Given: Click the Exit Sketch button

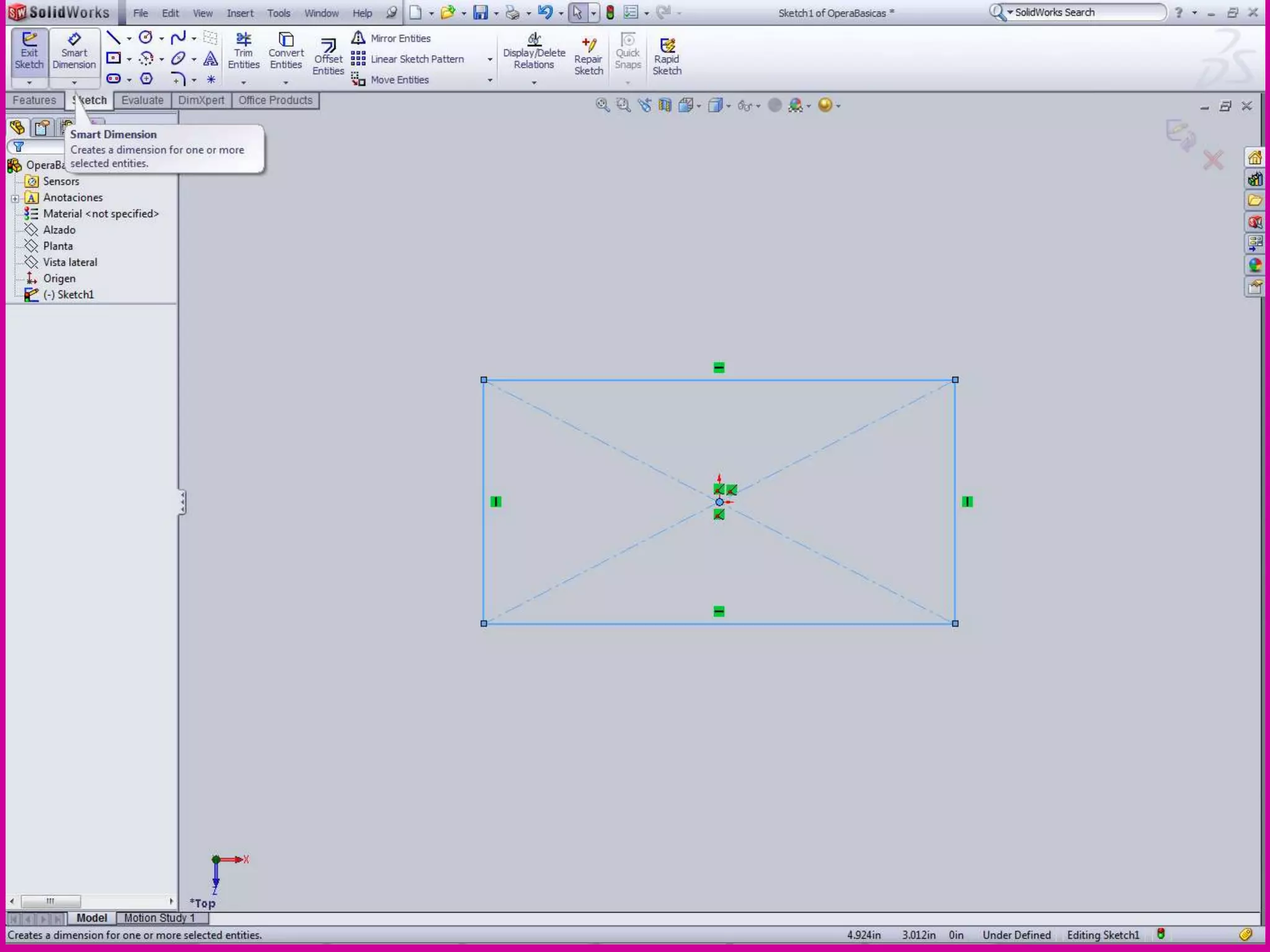Looking at the screenshot, I should pyautogui.click(x=29, y=51).
